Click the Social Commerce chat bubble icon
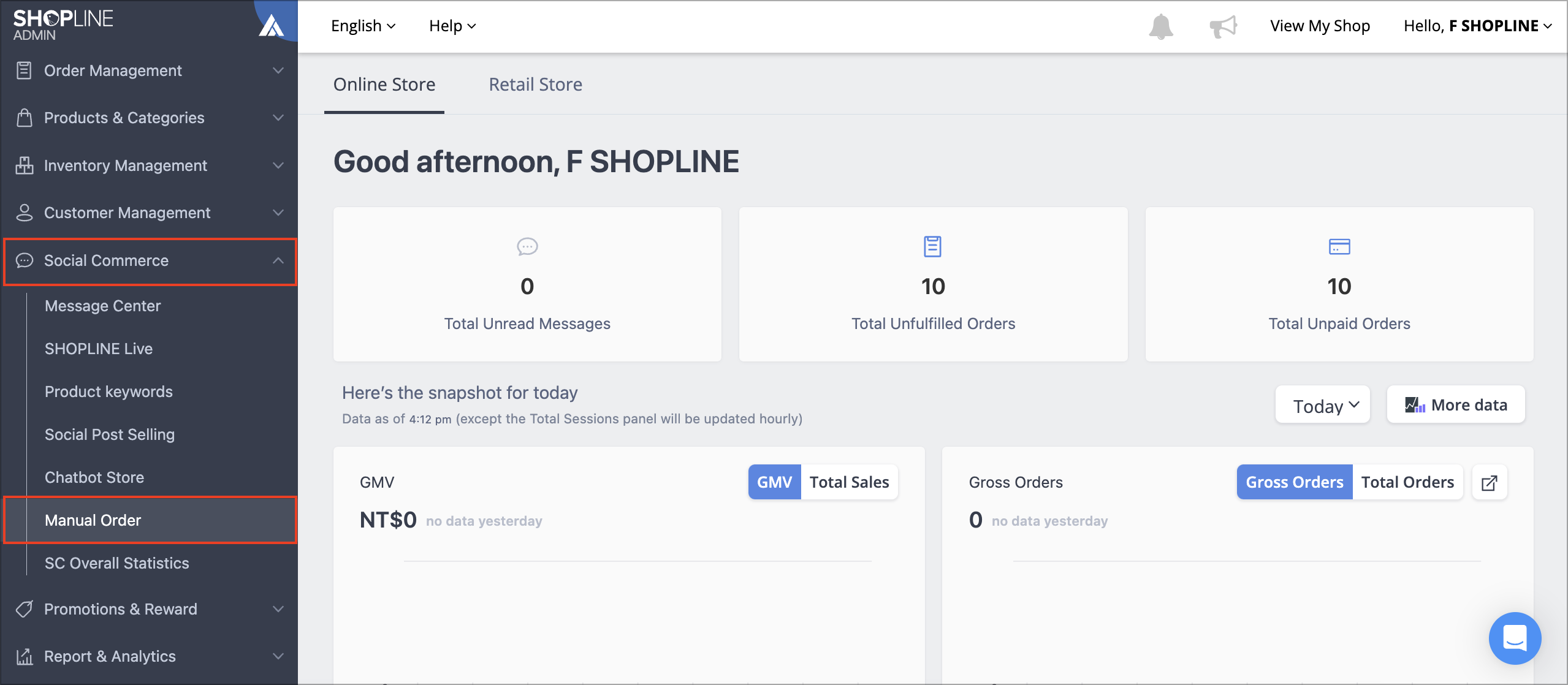Image resolution: width=1568 pixels, height=685 pixels. (24, 260)
